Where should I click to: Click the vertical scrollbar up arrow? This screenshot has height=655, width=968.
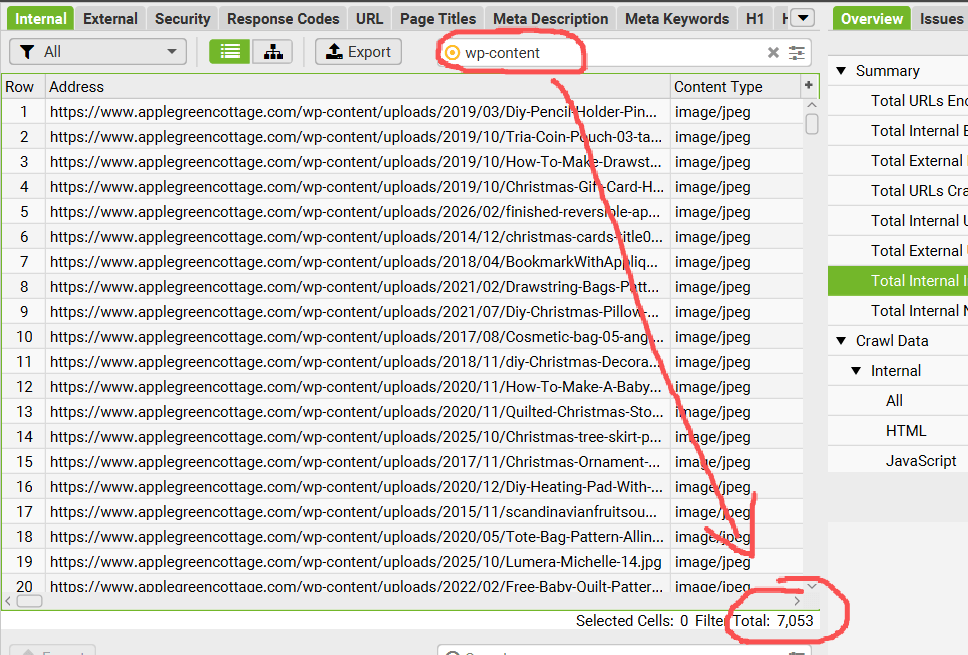coord(812,106)
